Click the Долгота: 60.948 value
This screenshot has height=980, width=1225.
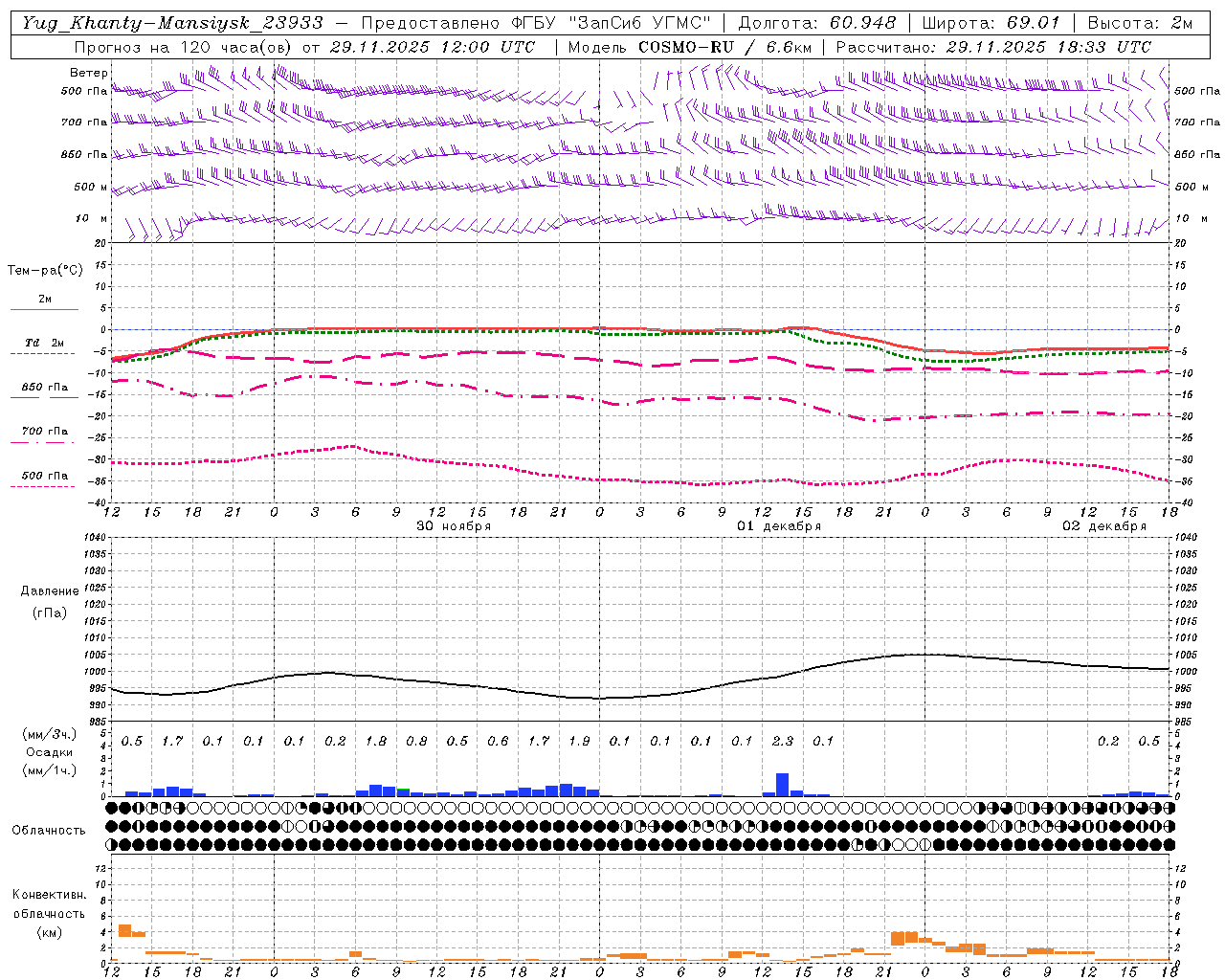pyautogui.click(x=817, y=23)
